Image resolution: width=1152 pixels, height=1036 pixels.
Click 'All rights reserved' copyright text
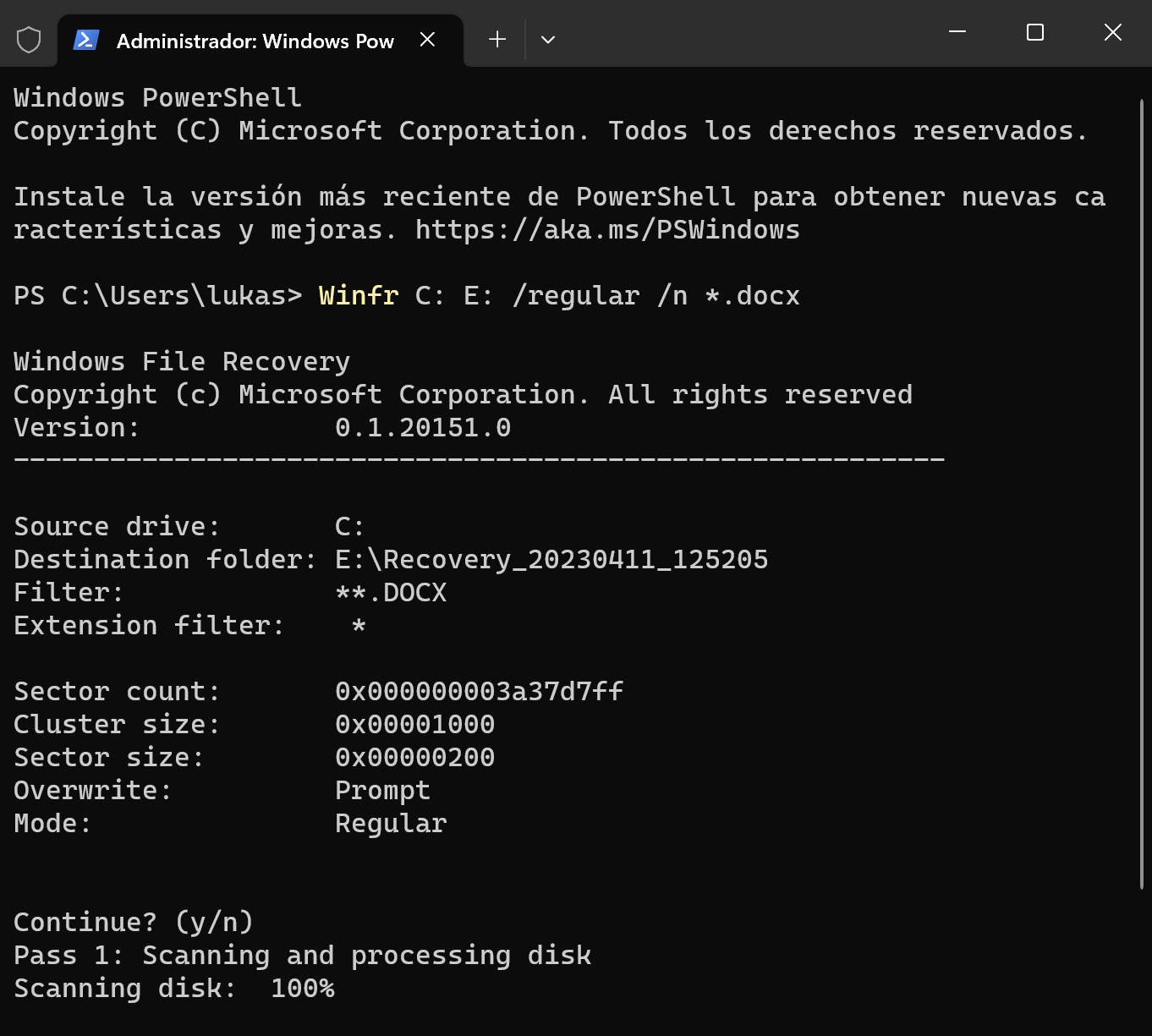click(760, 395)
